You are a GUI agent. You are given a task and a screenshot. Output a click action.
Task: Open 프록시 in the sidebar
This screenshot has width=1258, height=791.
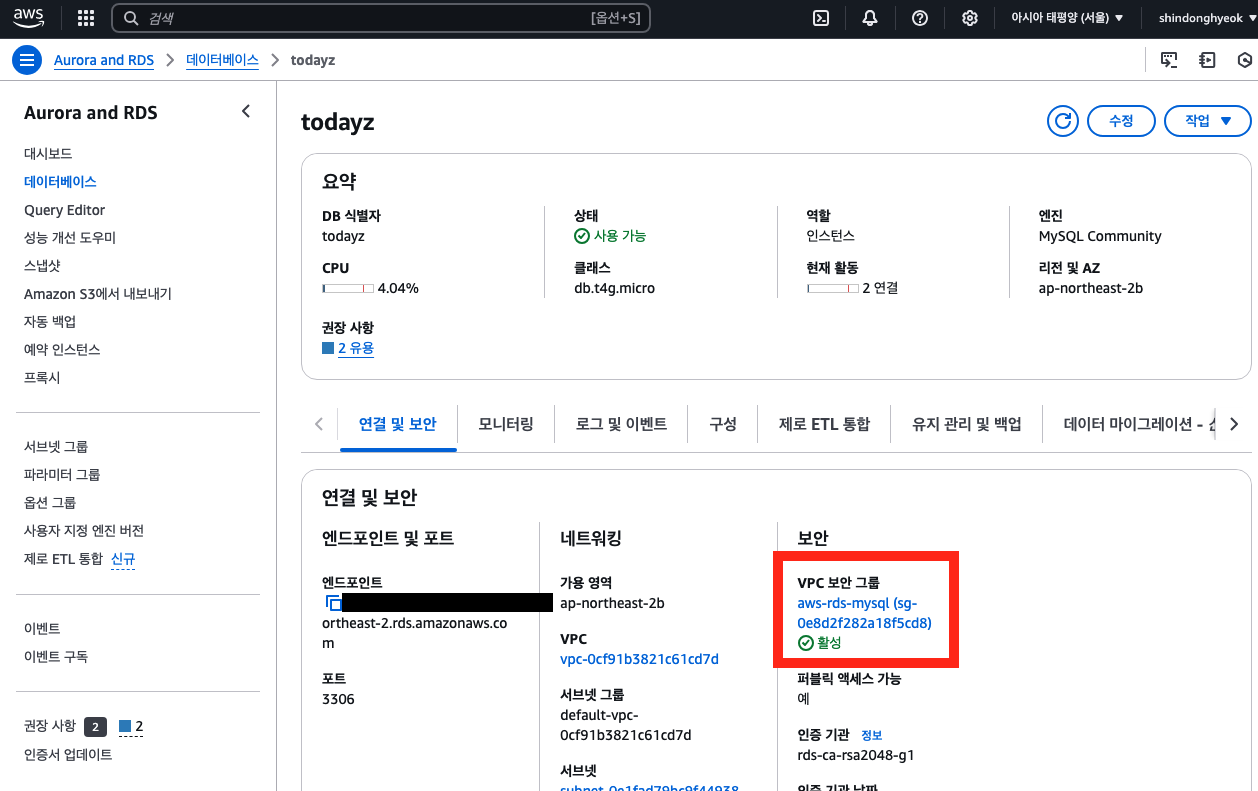[x=42, y=378]
